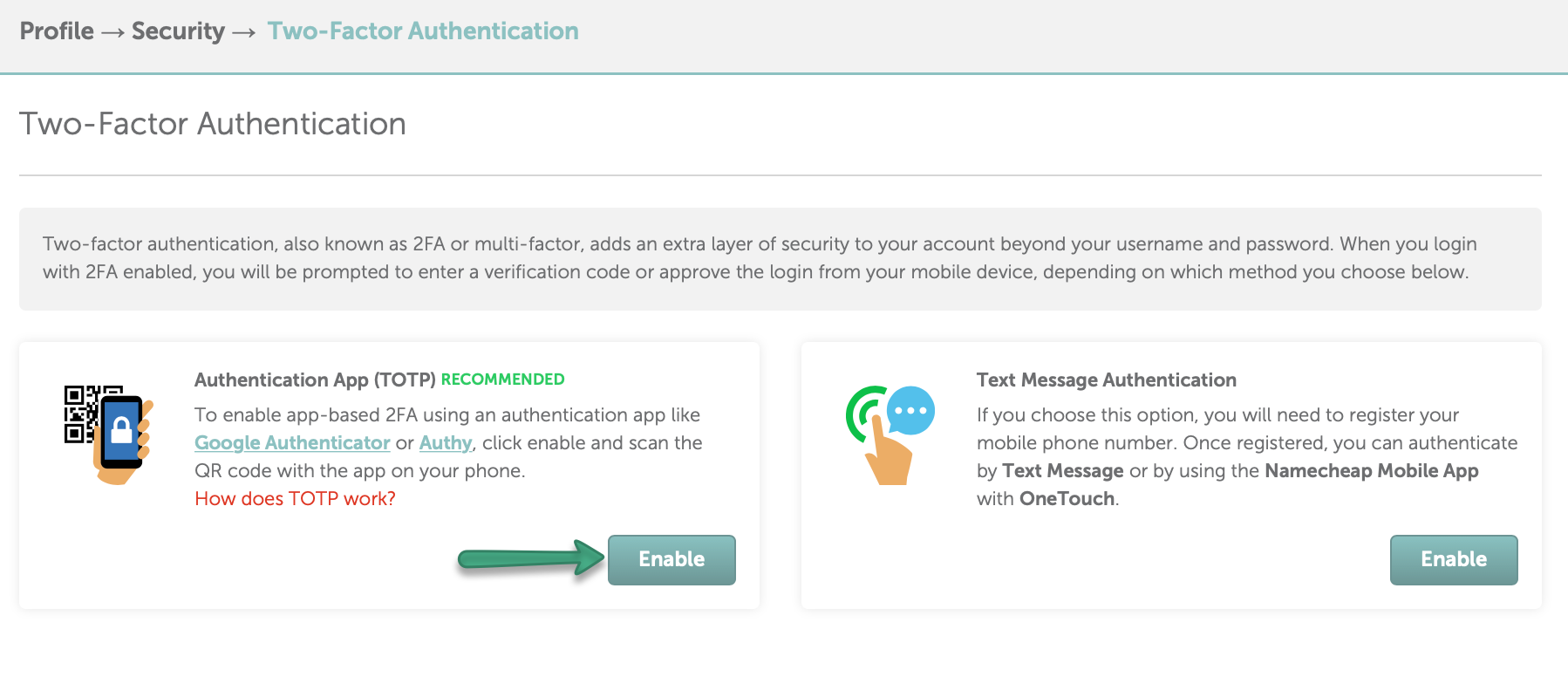Click the Two-Factor Authentication page title
The width and height of the screenshot is (1568, 684).
[213, 124]
